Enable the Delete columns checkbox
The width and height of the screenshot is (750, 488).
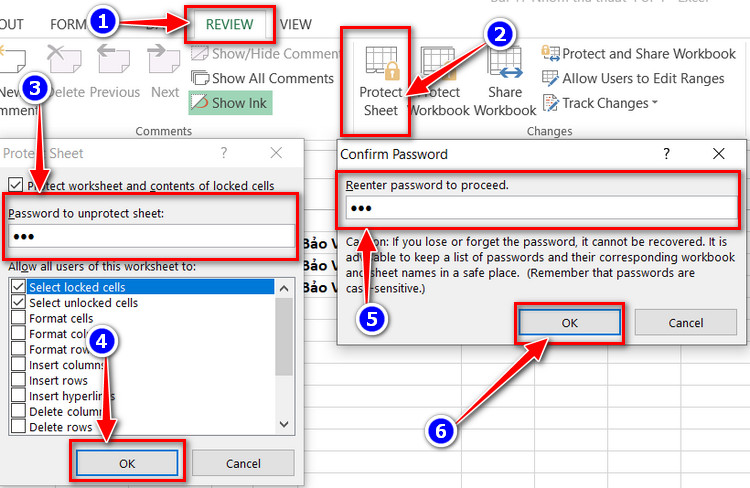18,411
